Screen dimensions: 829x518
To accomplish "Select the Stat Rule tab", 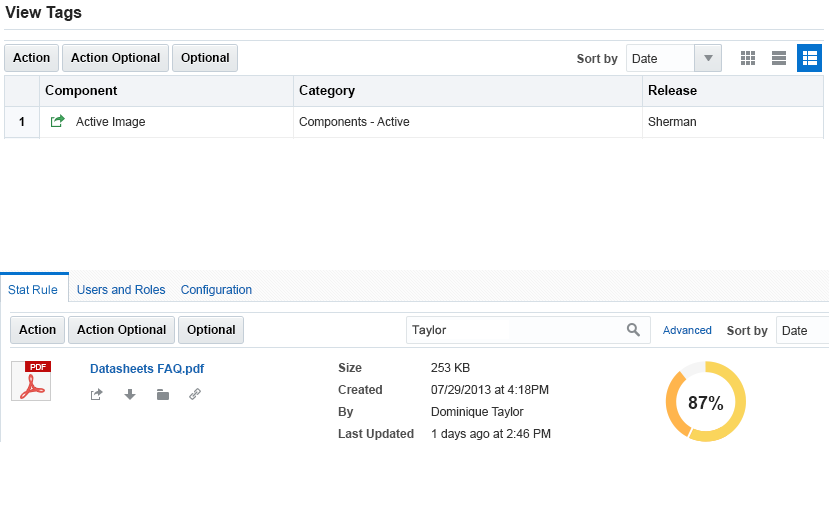I will pyautogui.click(x=33, y=290).
